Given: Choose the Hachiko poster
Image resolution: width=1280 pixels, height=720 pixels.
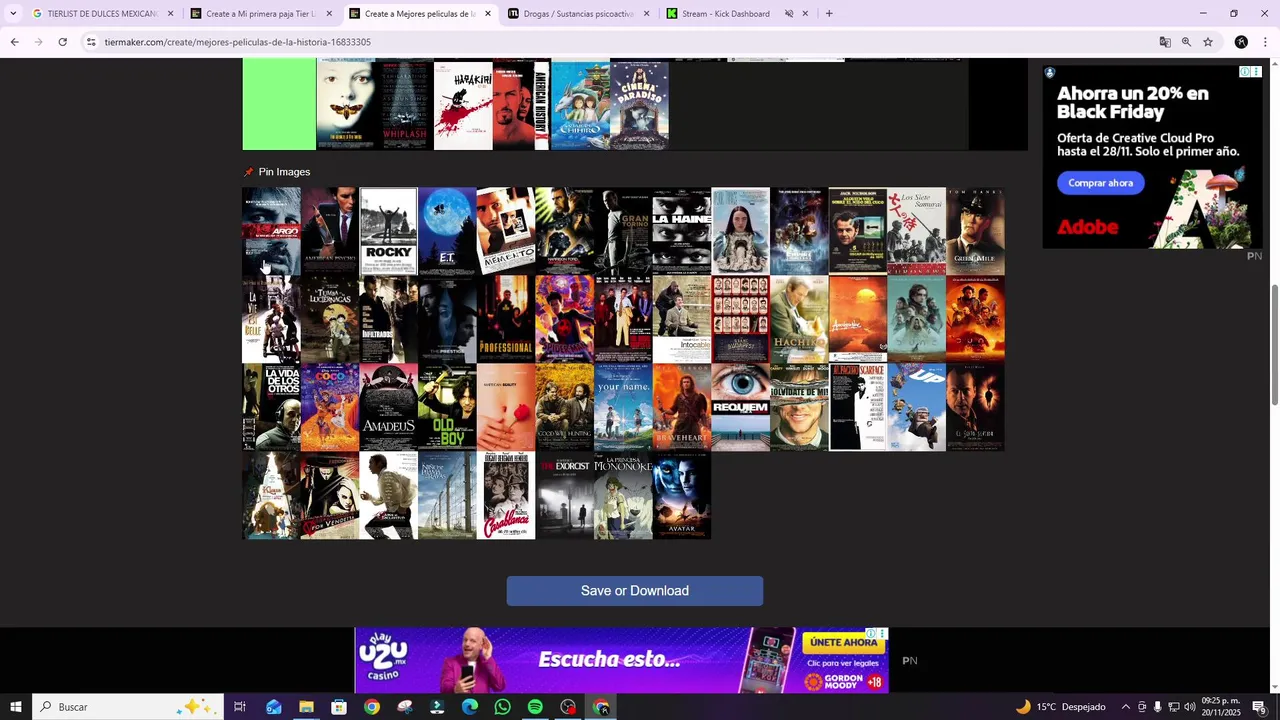Looking at the screenshot, I should tap(799, 319).
